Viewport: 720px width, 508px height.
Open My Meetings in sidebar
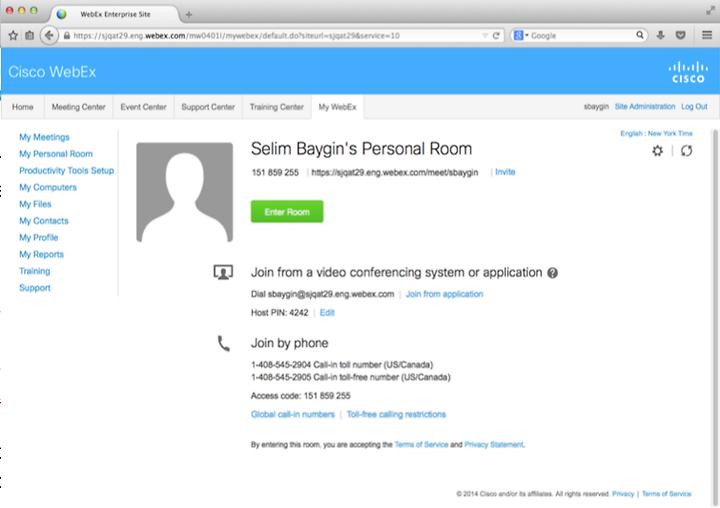point(44,137)
